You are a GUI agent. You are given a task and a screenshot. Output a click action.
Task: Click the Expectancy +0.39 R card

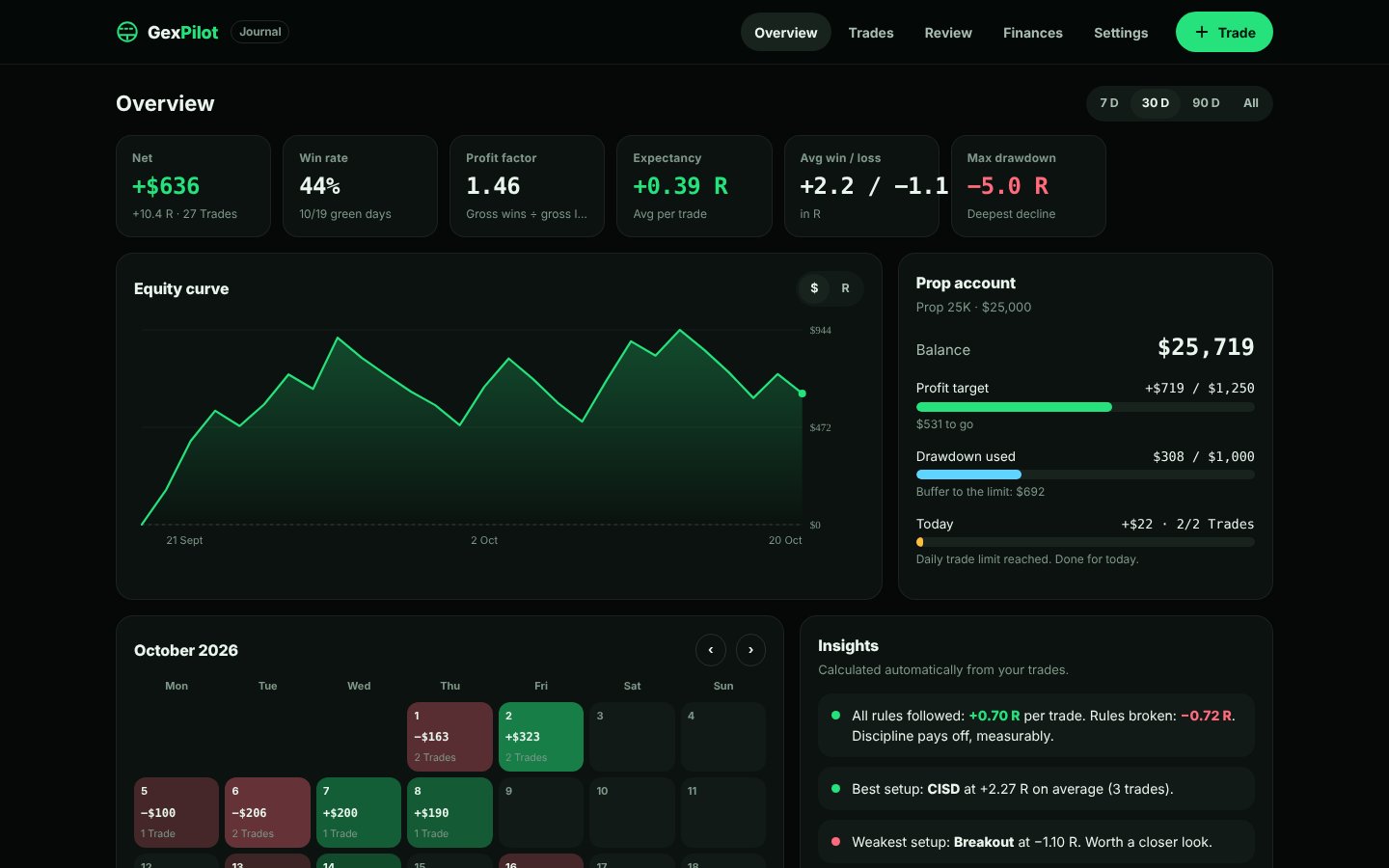coord(694,186)
